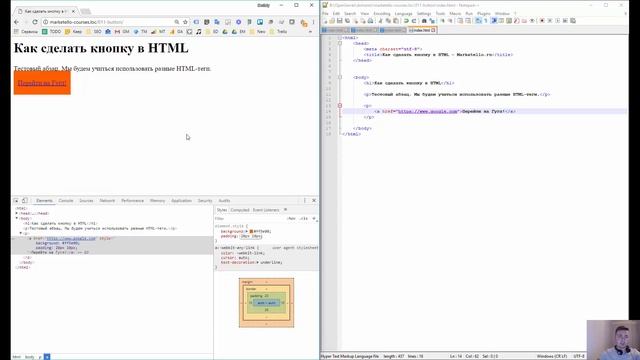View site information icon in address bar
Image resolution: width=640 pixels, height=360 pixels.
(46, 22)
